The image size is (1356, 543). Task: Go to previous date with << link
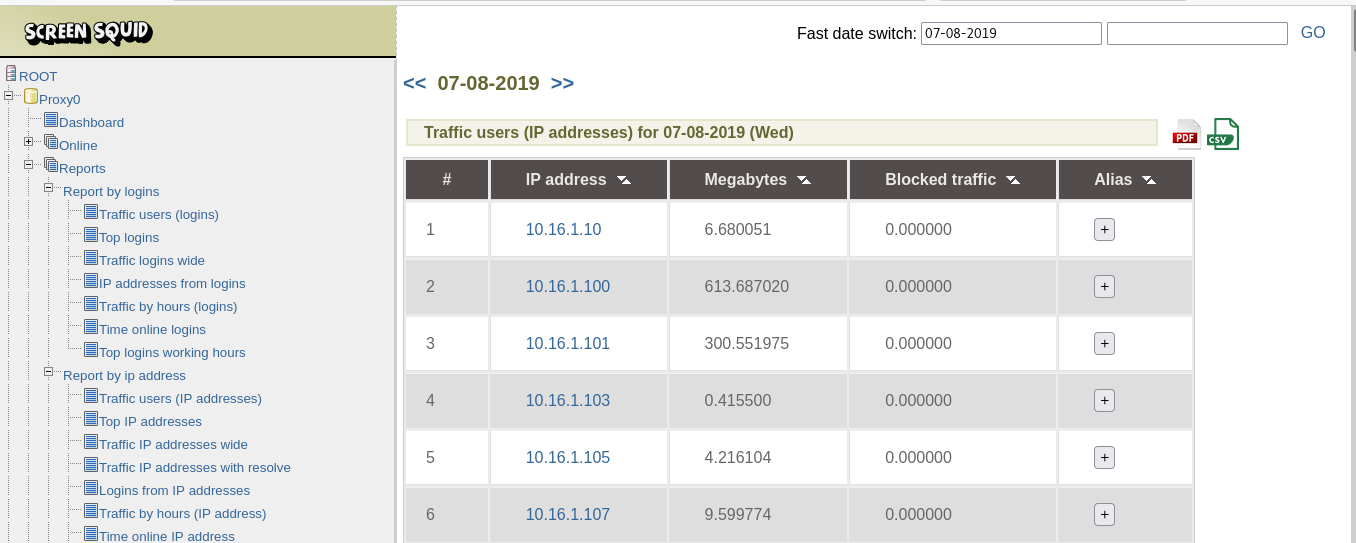pyautogui.click(x=414, y=84)
